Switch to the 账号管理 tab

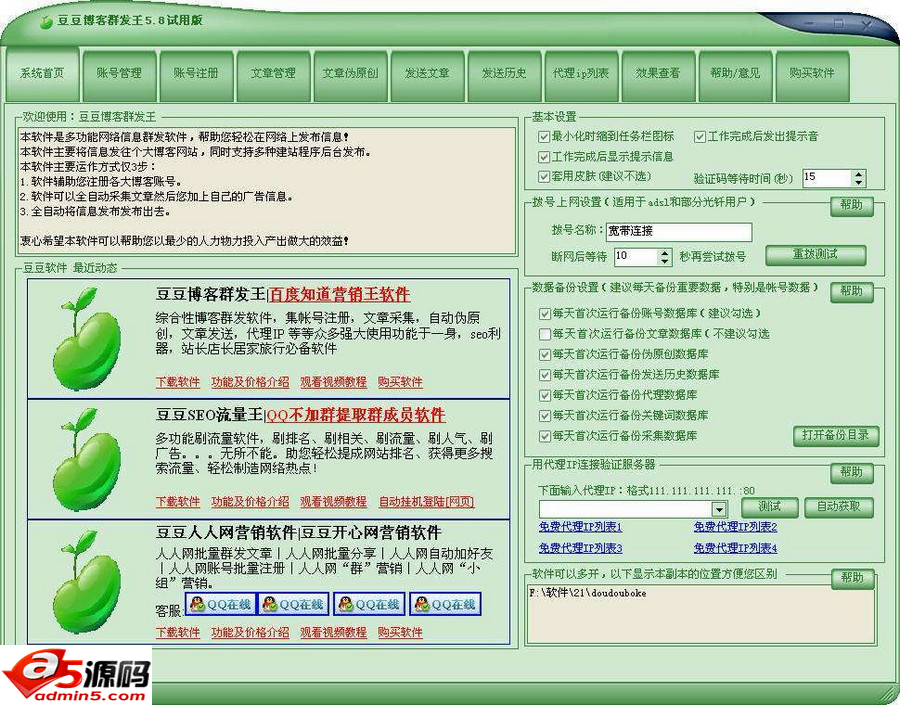[x=119, y=75]
